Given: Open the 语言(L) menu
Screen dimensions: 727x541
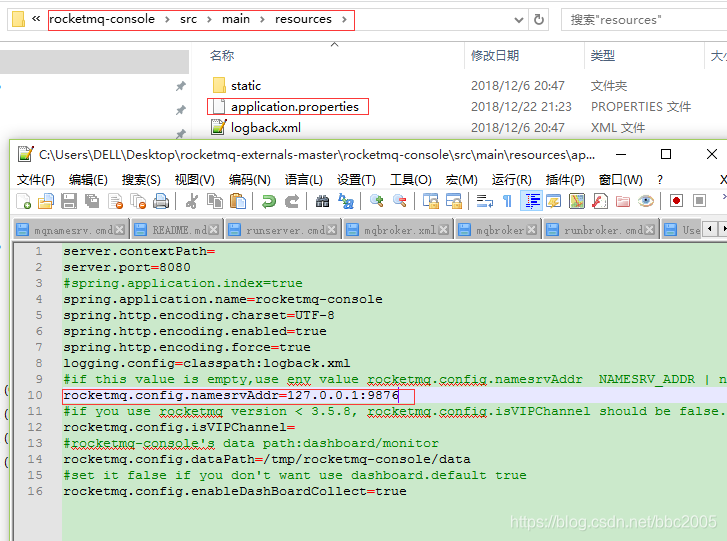Looking at the screenshot, I should (304, 179).
